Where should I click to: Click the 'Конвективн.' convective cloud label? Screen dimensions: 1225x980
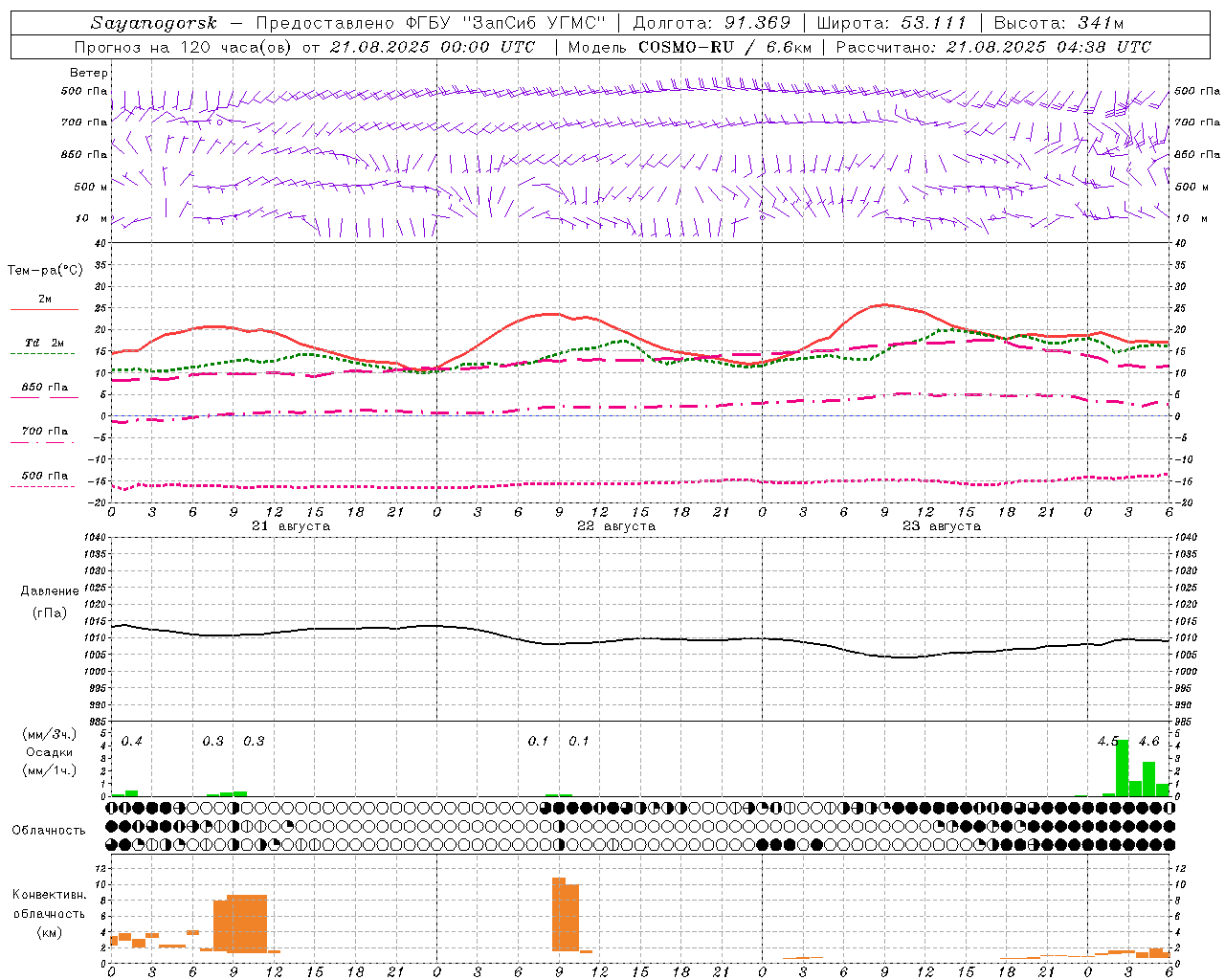pos(50,895)
